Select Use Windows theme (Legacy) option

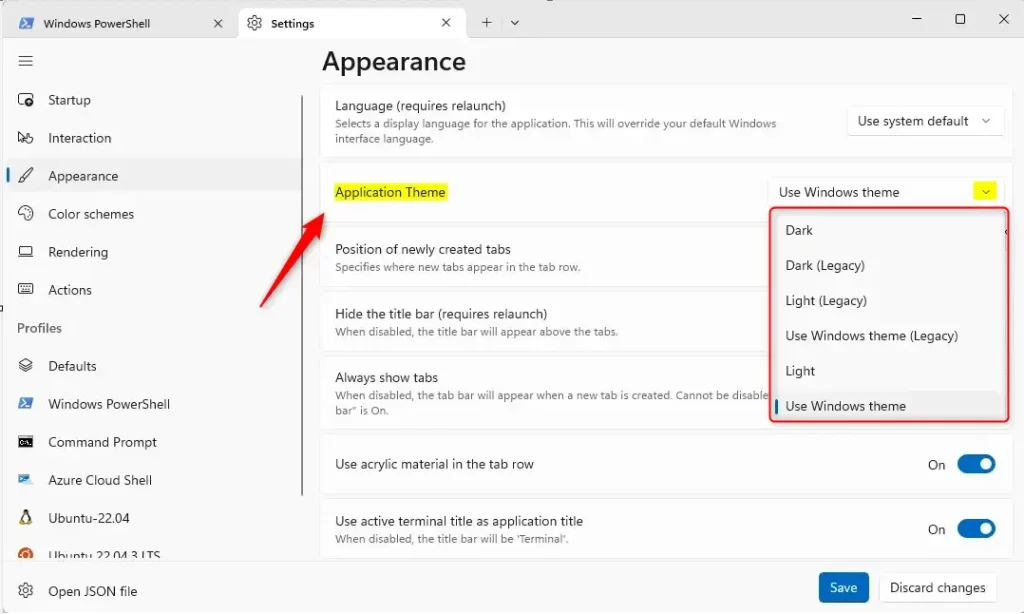887,336
